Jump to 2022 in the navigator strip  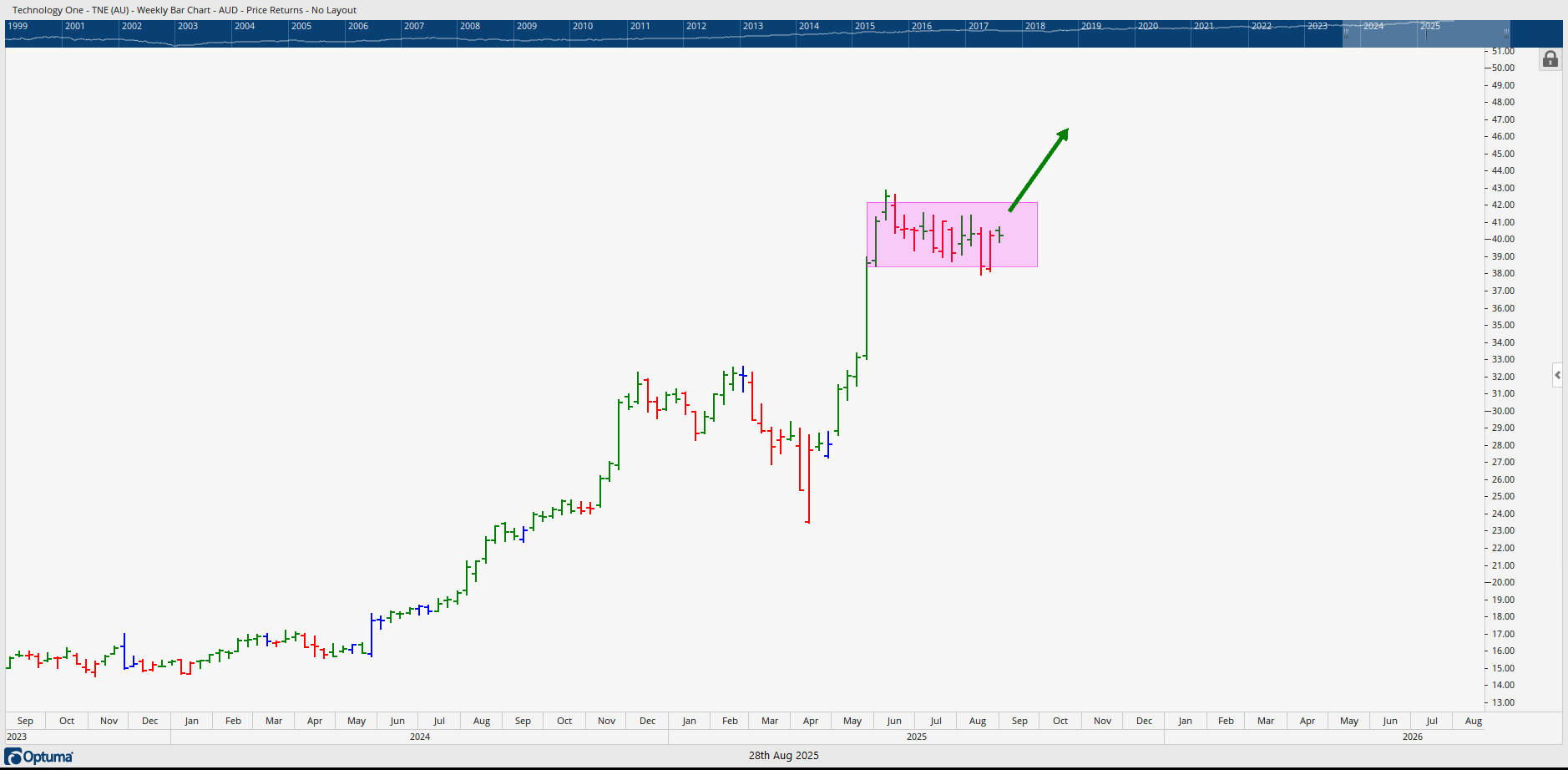coord(1262,26)
